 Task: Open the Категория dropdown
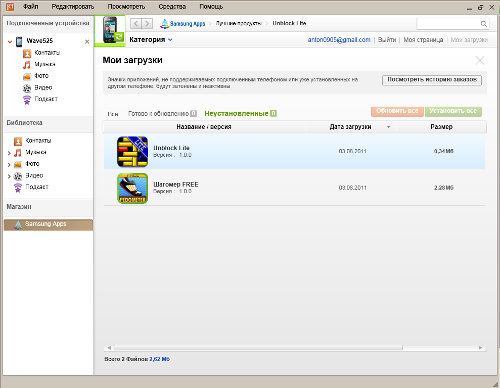(151, 40)
